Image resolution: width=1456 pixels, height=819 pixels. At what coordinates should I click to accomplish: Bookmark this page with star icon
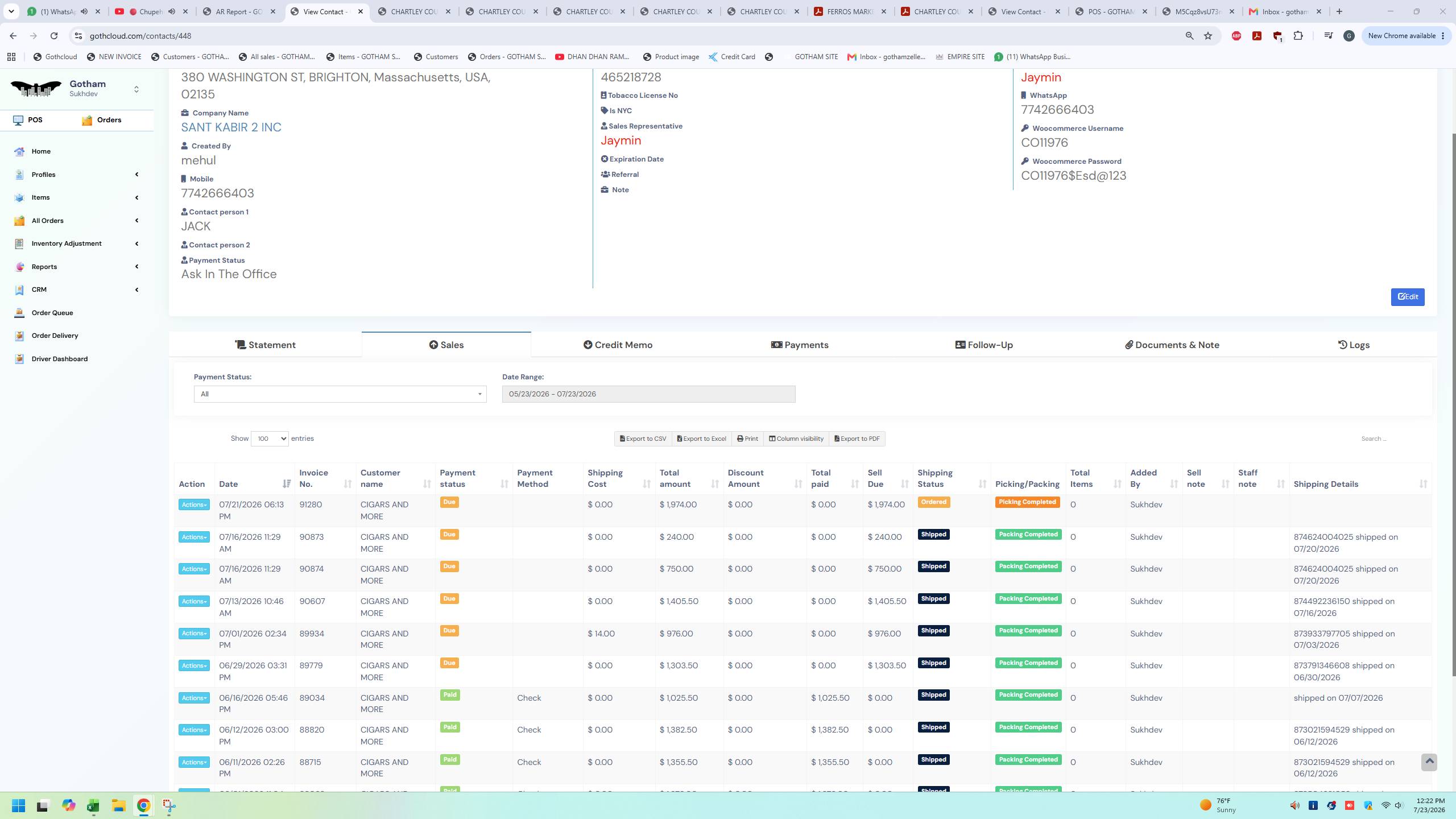pyautogui.click(x=1208, y=36)
